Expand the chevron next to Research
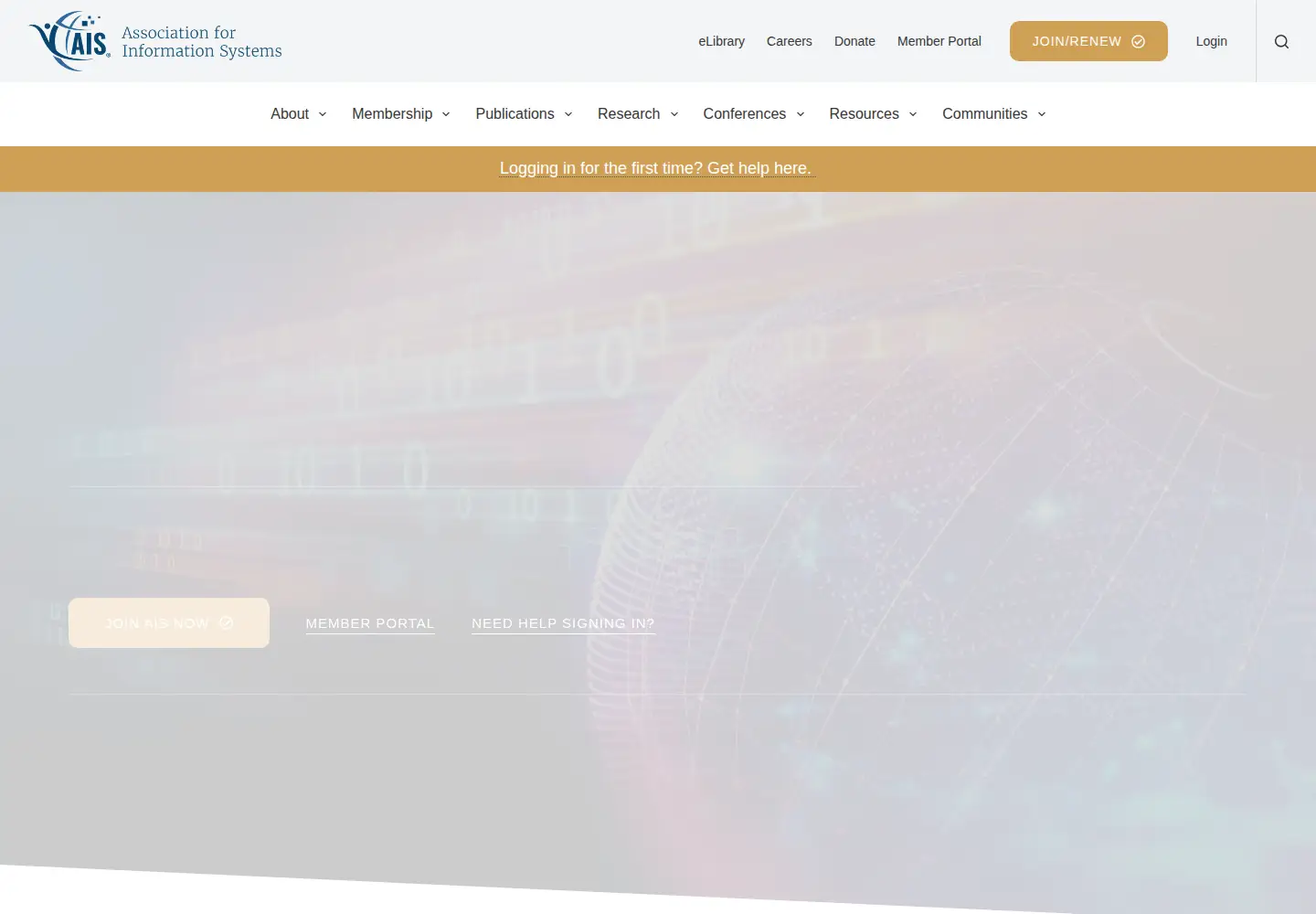1316x914 pixels. 674,114
